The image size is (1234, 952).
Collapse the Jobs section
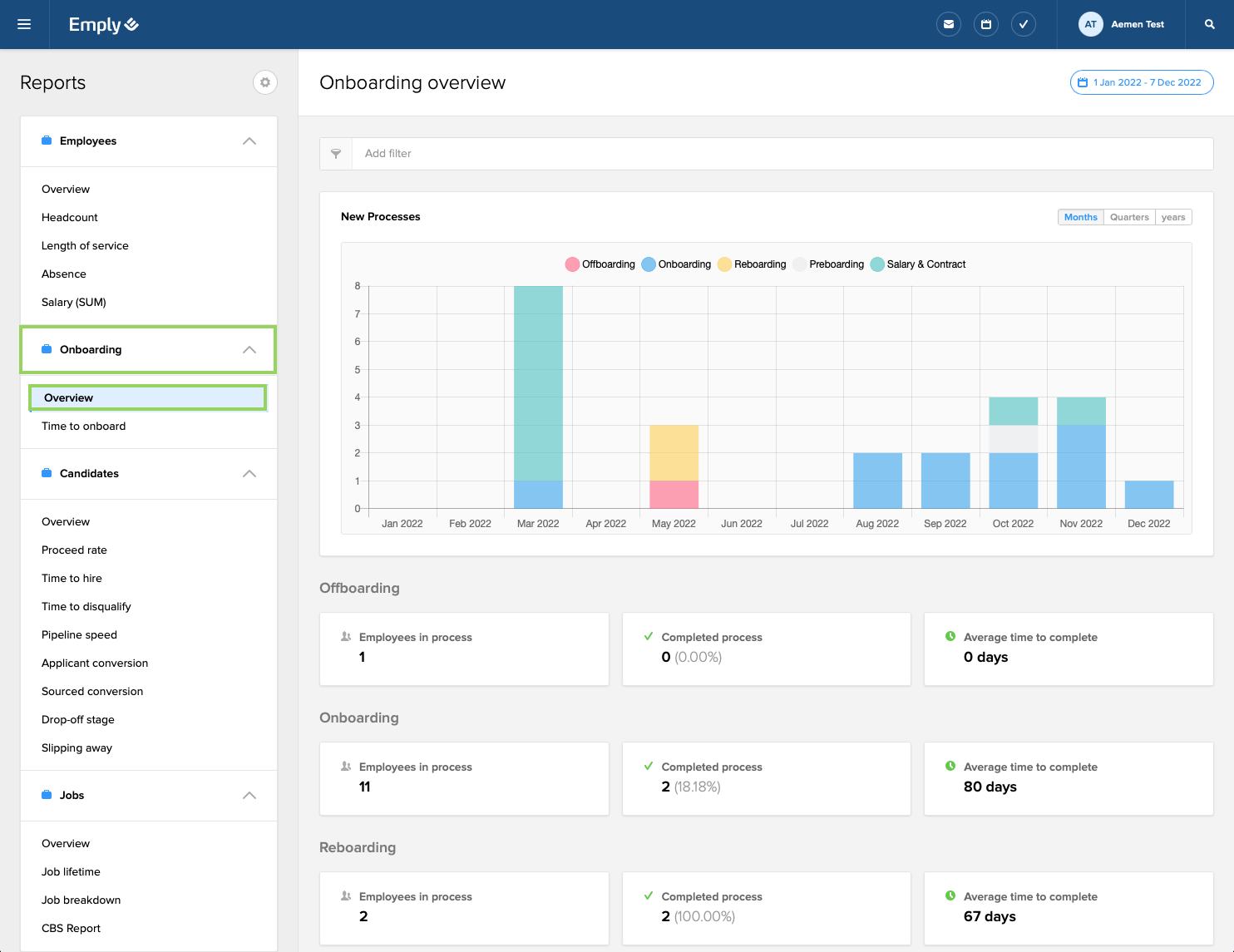tap(249, 795)
